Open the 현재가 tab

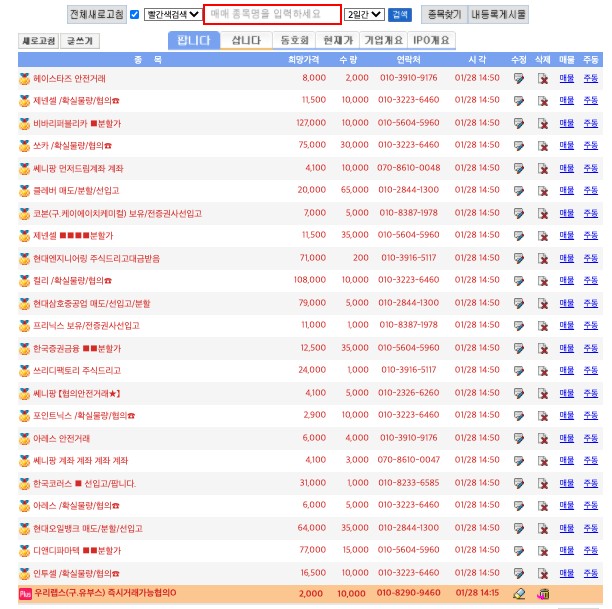338,41
